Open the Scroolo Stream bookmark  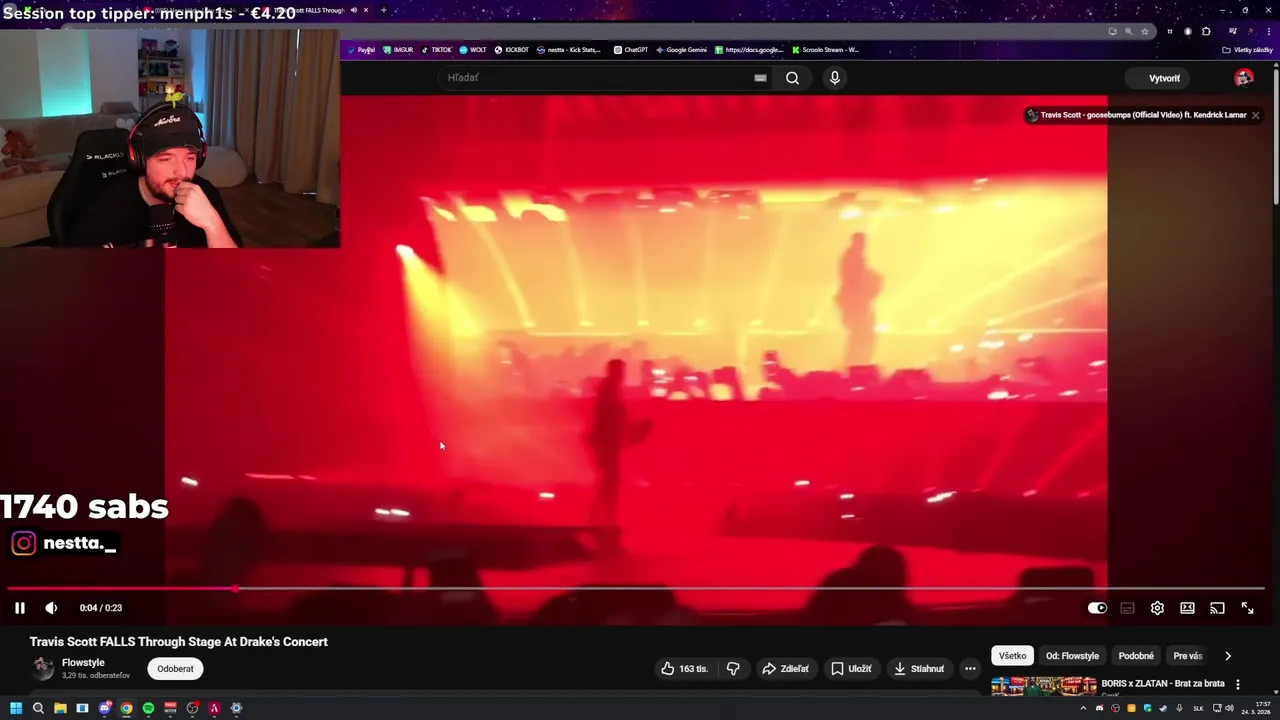tap(825, 49)
